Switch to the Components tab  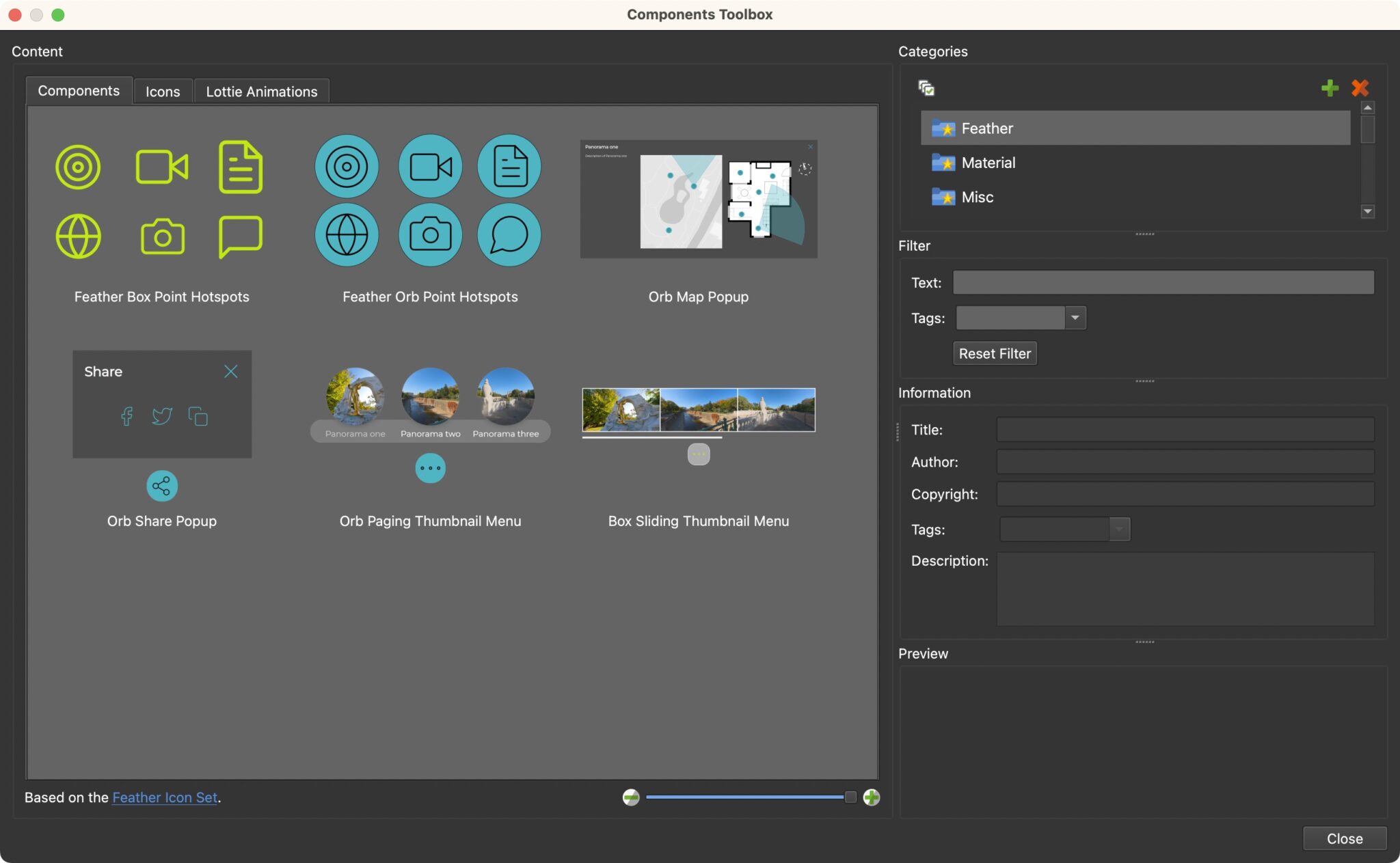pos(79,91)
